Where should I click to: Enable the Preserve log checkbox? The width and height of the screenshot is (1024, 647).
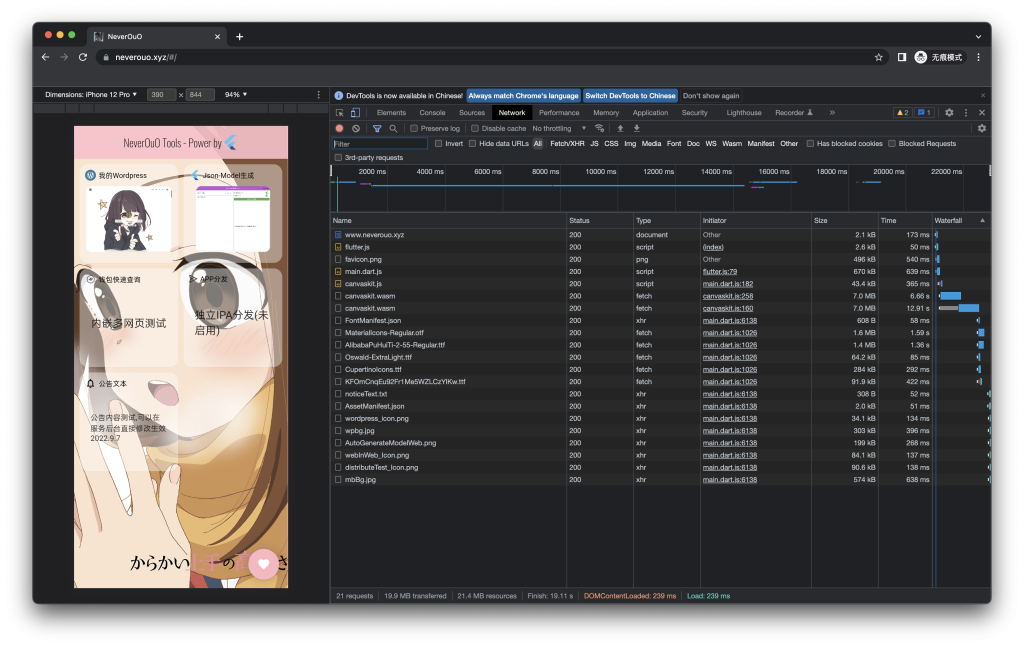tap(415, 129)
